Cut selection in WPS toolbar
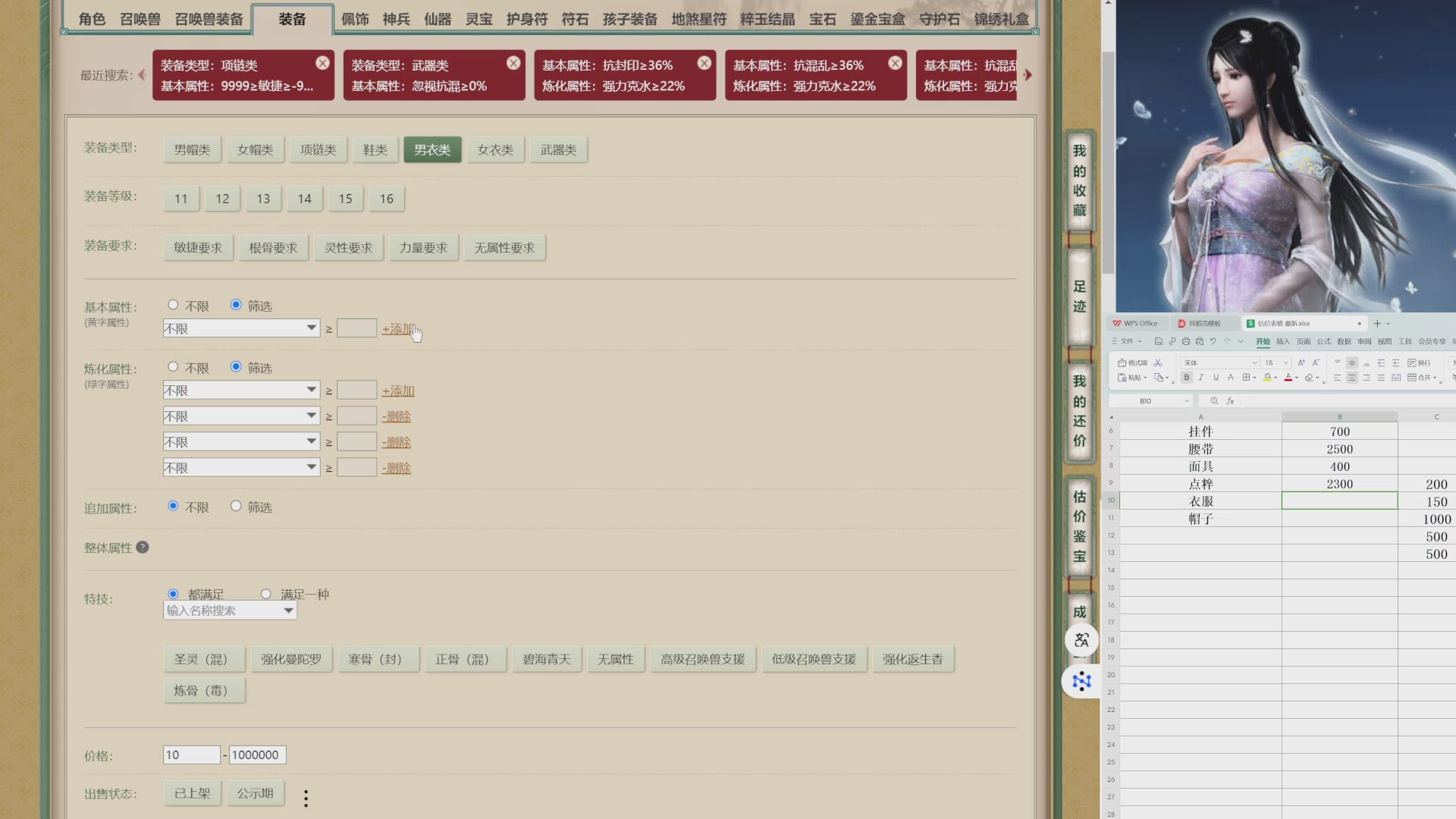Viewport: 1456px width, 819px height. point(1157,362)
